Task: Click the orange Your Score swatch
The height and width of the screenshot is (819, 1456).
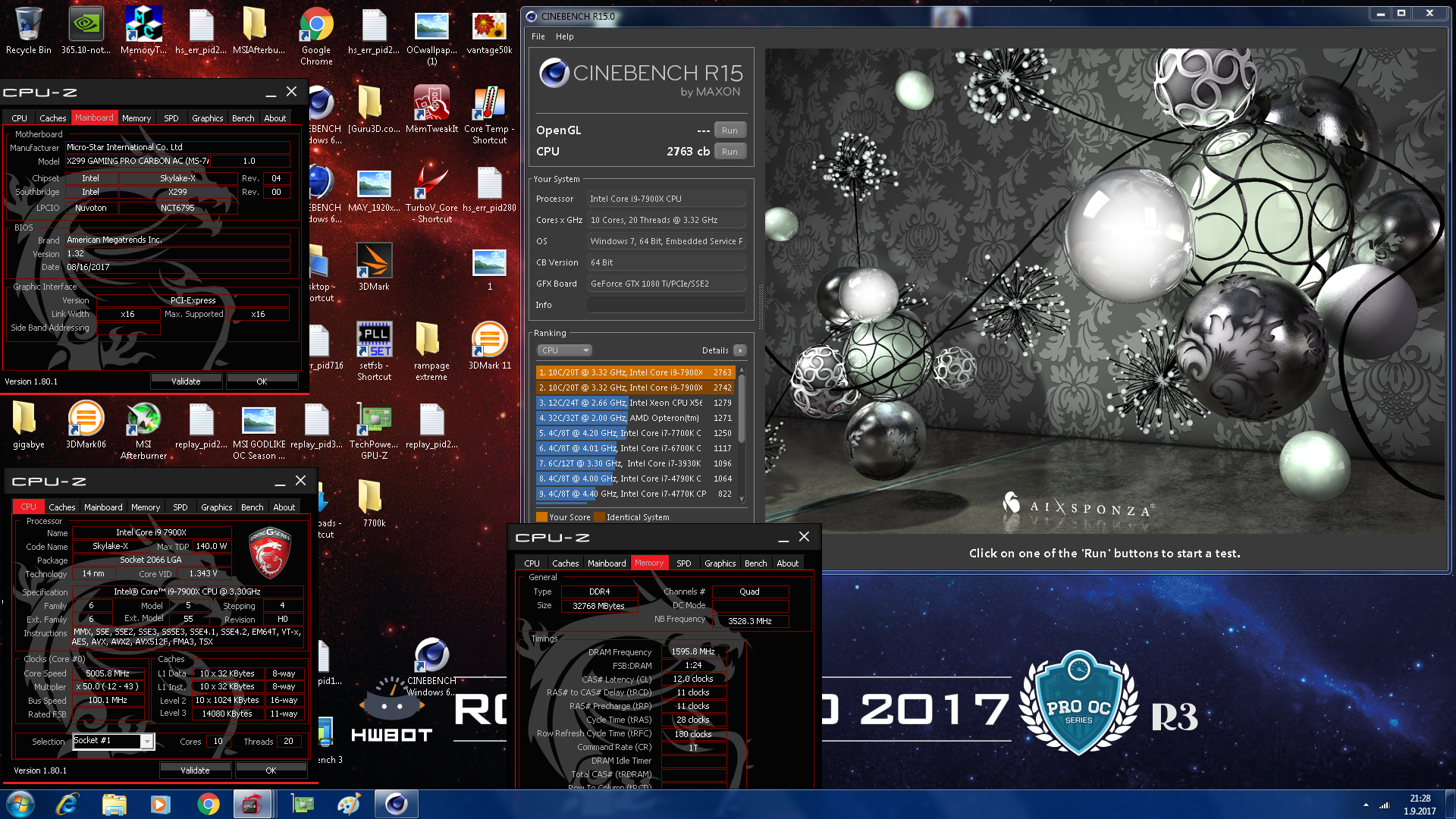Action: point(541,517)
